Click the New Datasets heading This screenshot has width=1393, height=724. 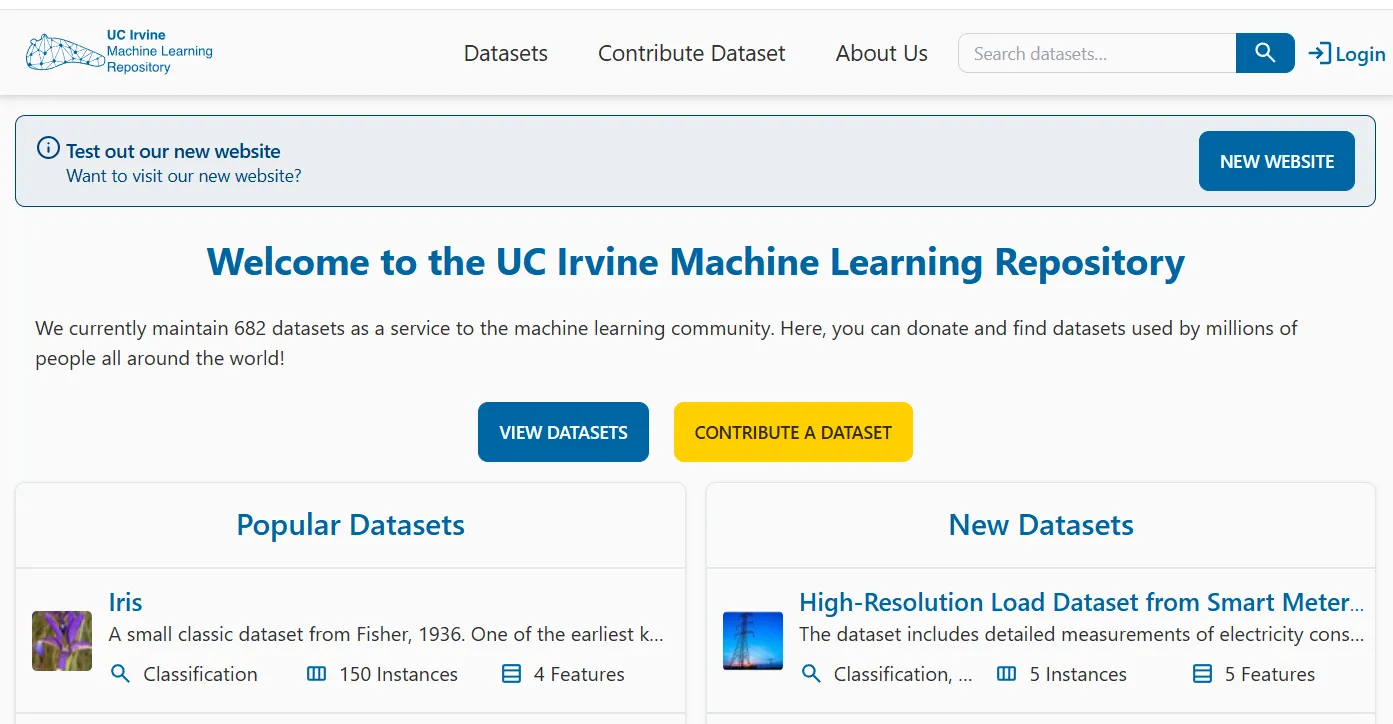click(1041, 525)
